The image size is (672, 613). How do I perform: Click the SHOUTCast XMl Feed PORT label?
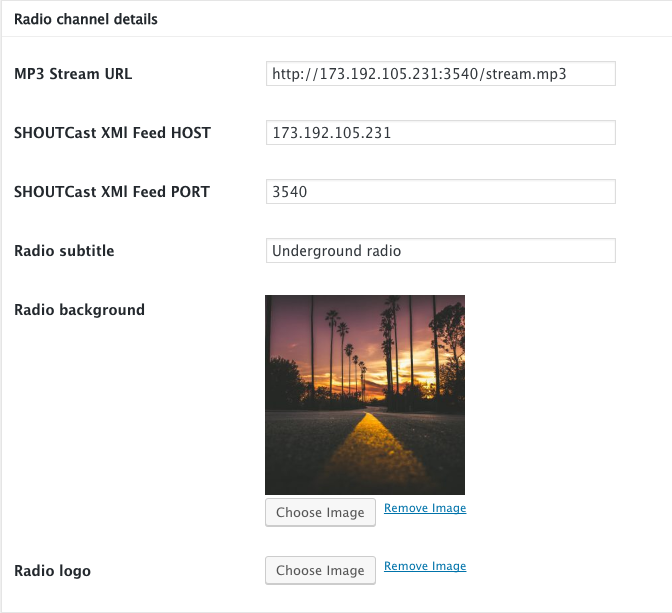(112, 192)
